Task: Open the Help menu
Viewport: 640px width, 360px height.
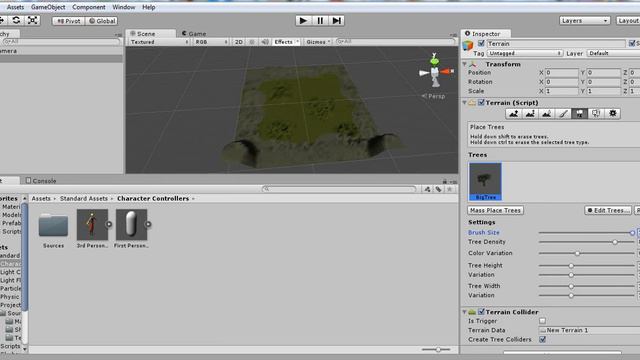Action: (149, 7)
